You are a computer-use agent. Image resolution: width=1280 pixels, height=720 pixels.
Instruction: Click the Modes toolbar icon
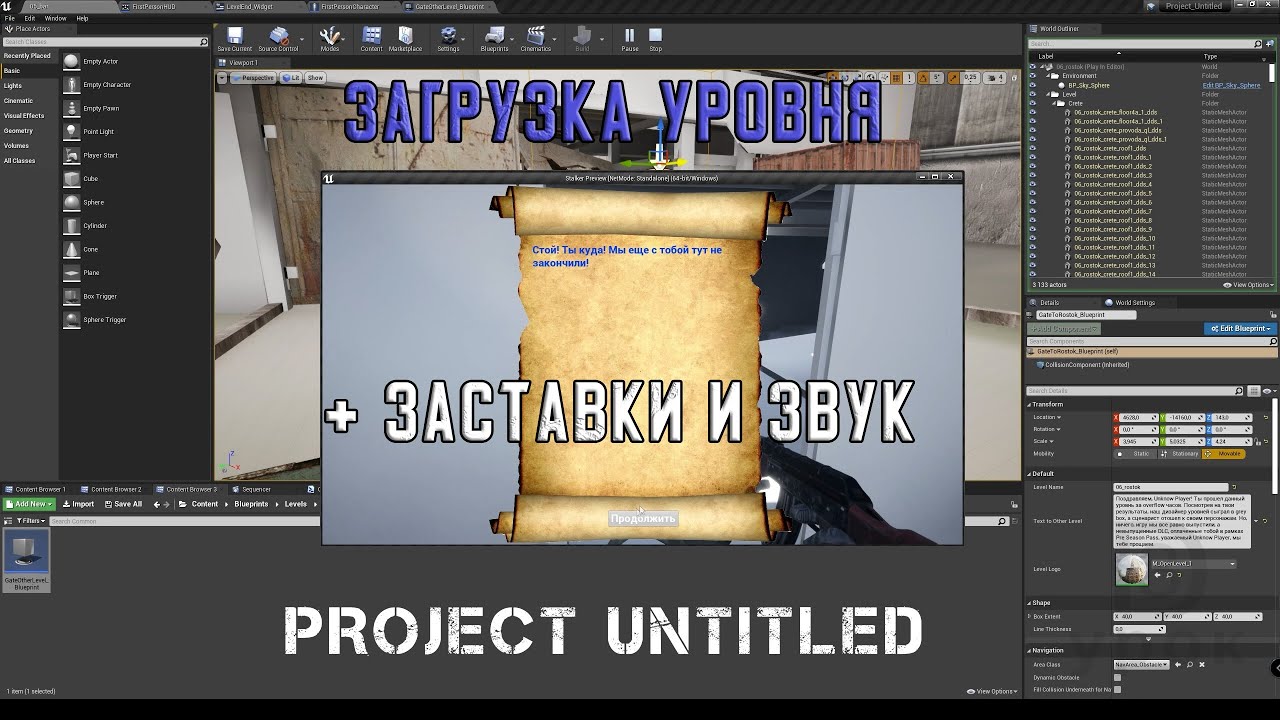pyautogui.click(x=329, y=38)
